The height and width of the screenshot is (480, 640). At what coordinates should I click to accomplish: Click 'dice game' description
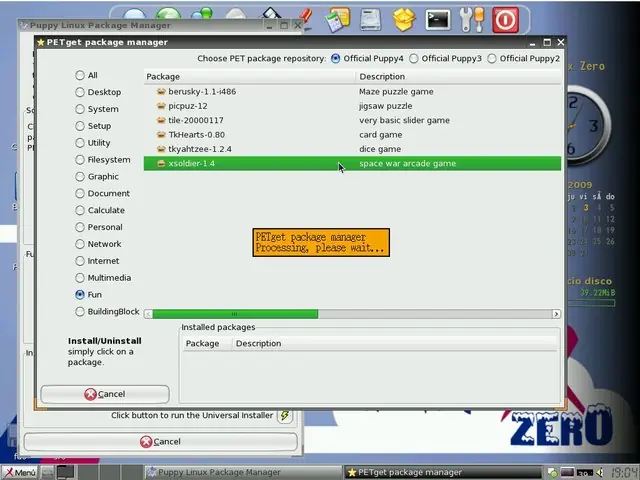click(x=380, y=149)
